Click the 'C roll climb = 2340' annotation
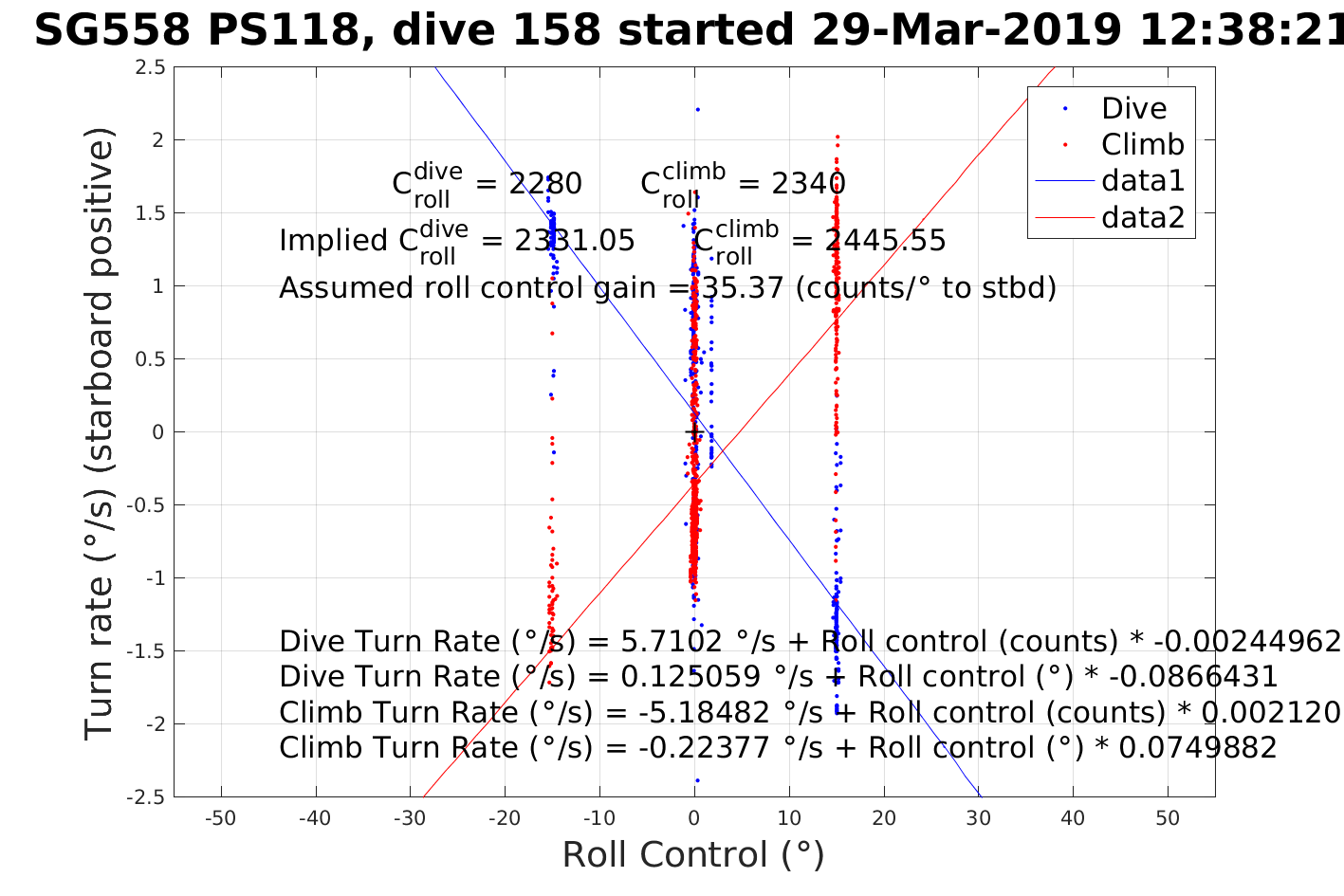Image resolution: width=1344 pixels, height=896 pixels. click(x=743, y=184)
